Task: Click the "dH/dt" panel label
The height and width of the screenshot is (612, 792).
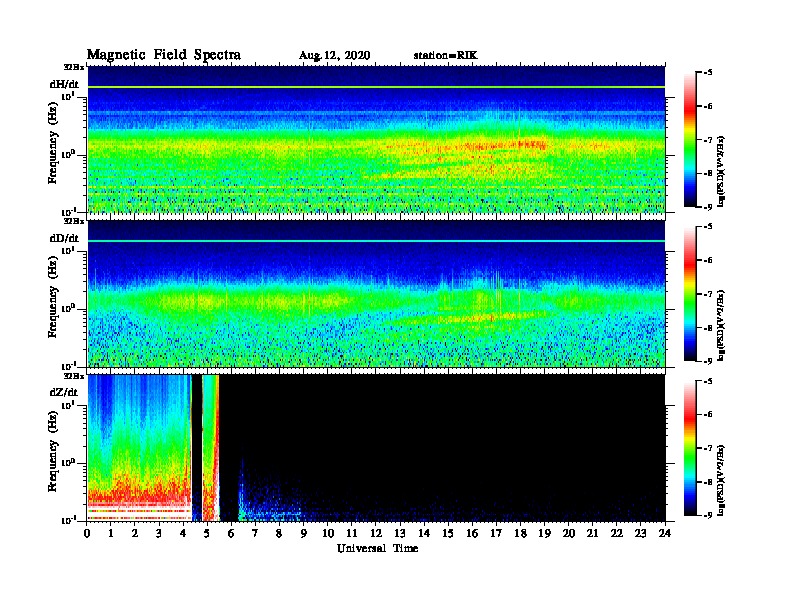Action: pyautogui.click(x=64, y=84)
